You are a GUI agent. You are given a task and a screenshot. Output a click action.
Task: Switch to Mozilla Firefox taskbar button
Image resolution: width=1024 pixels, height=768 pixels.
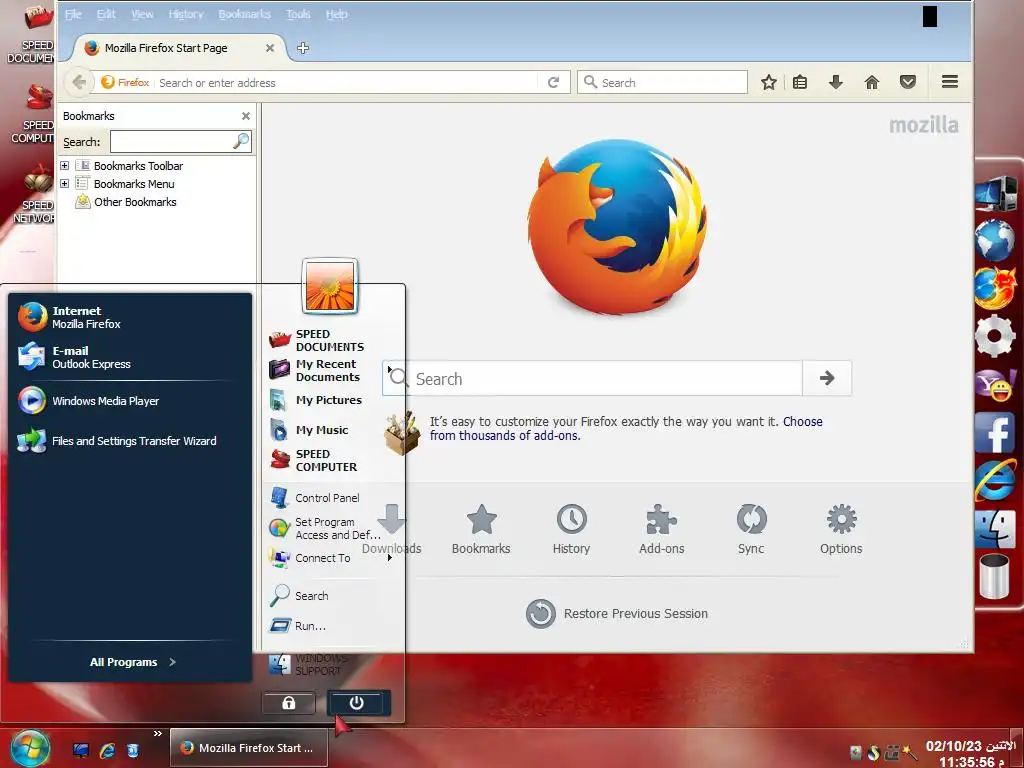click(x=249, y=748)
